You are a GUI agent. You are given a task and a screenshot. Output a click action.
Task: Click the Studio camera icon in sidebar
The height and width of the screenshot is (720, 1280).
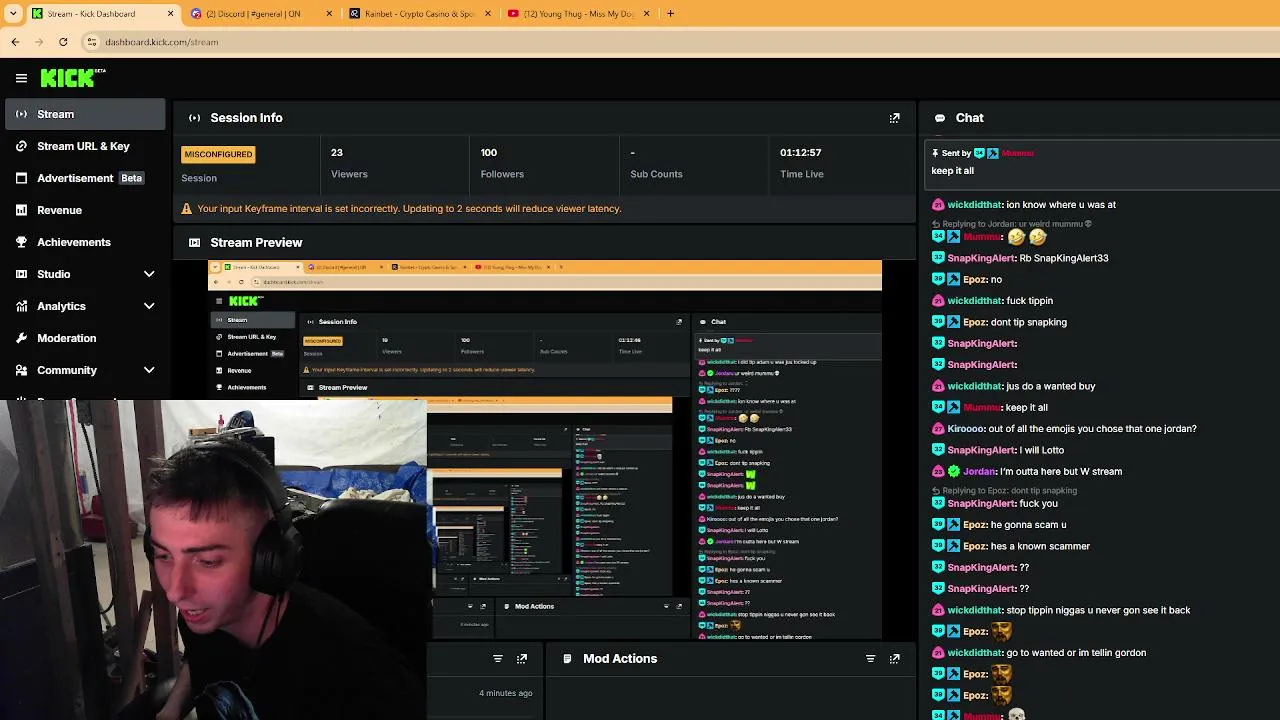pyautogui.click(x=21, y=274)
